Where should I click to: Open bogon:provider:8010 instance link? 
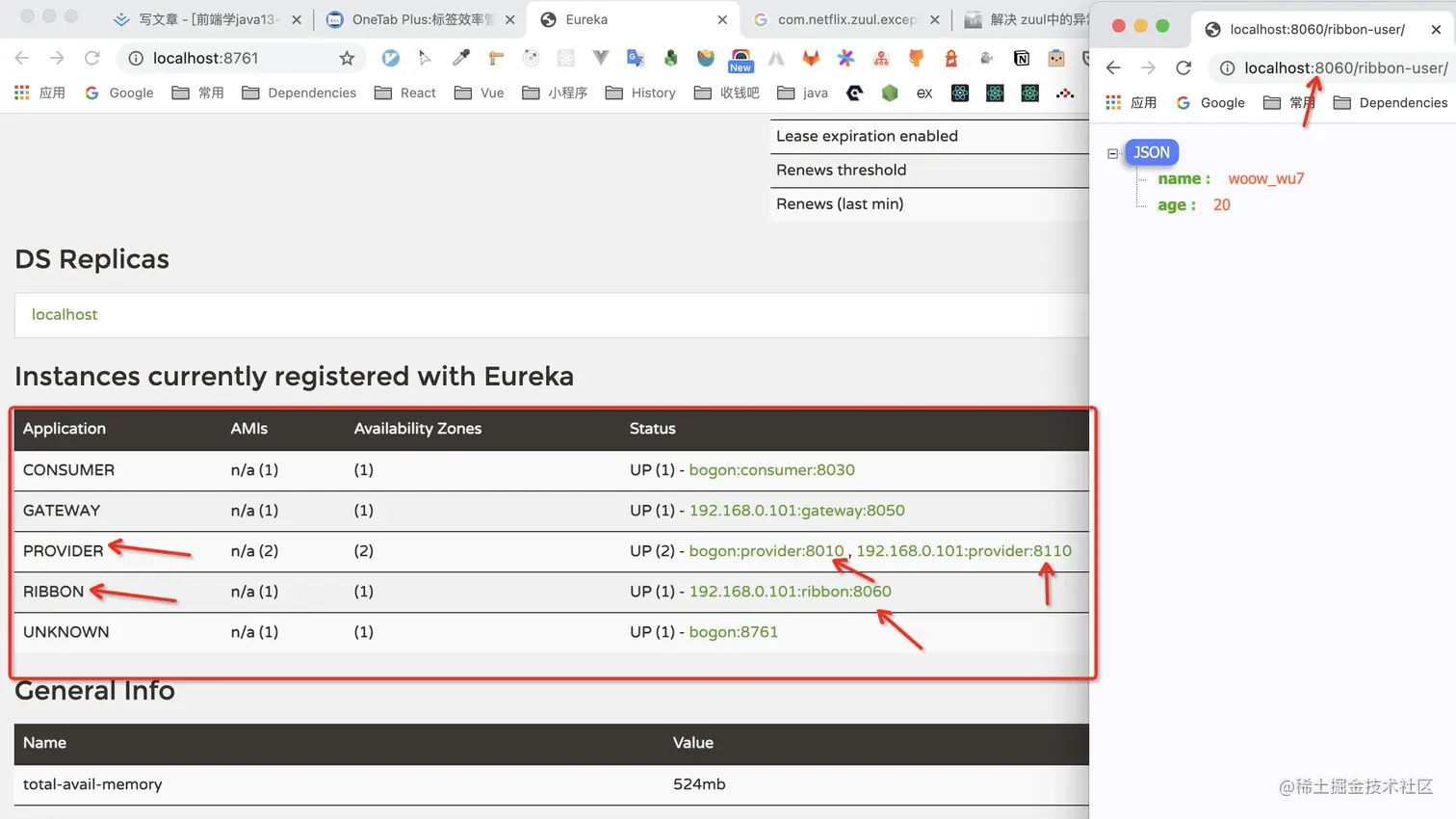[766, 551]
